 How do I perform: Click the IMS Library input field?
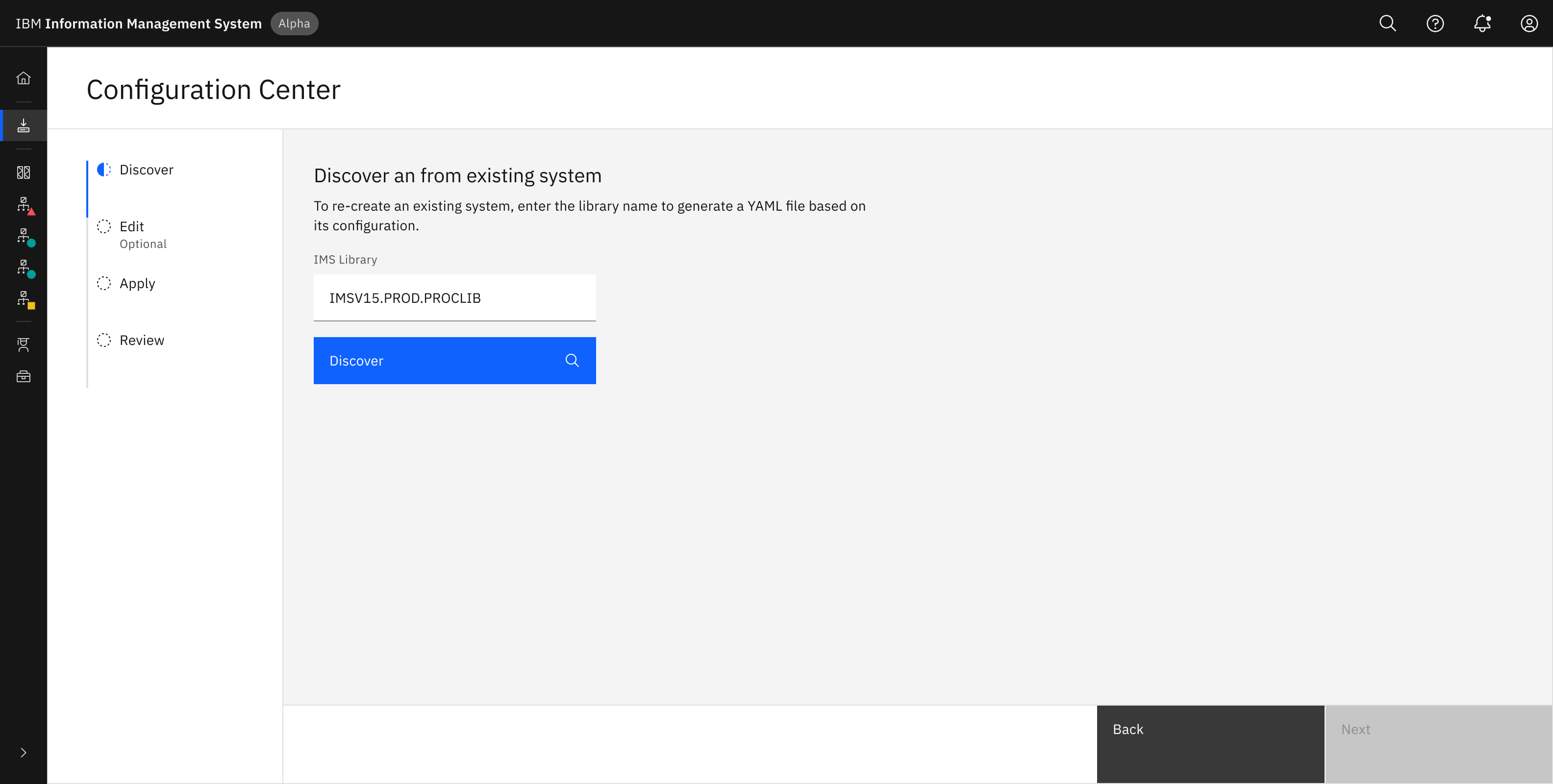[454, 298]
